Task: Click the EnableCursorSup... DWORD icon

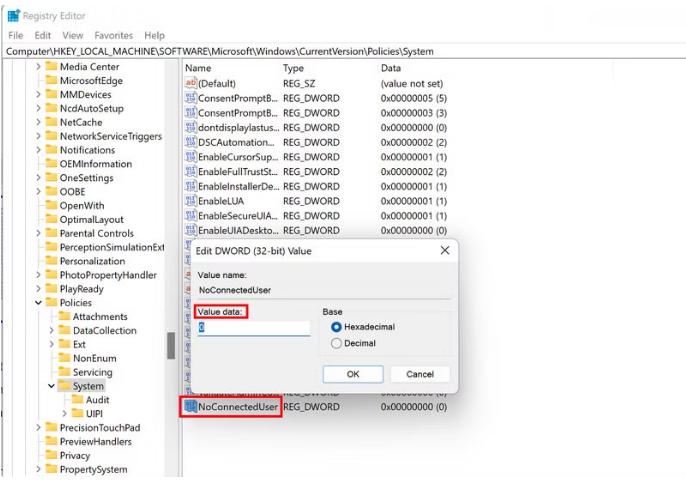Action: click(191, 157)
